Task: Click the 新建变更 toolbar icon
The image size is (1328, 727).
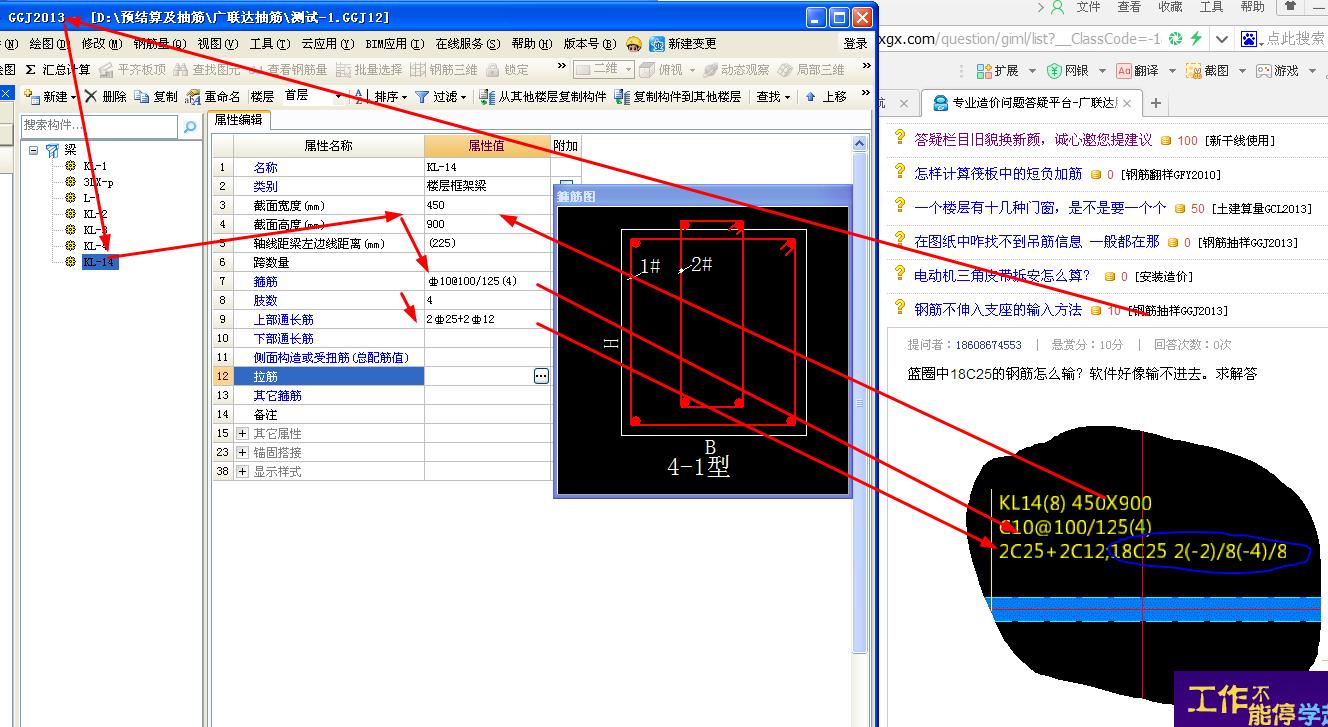Action: (x=657, y=44)
